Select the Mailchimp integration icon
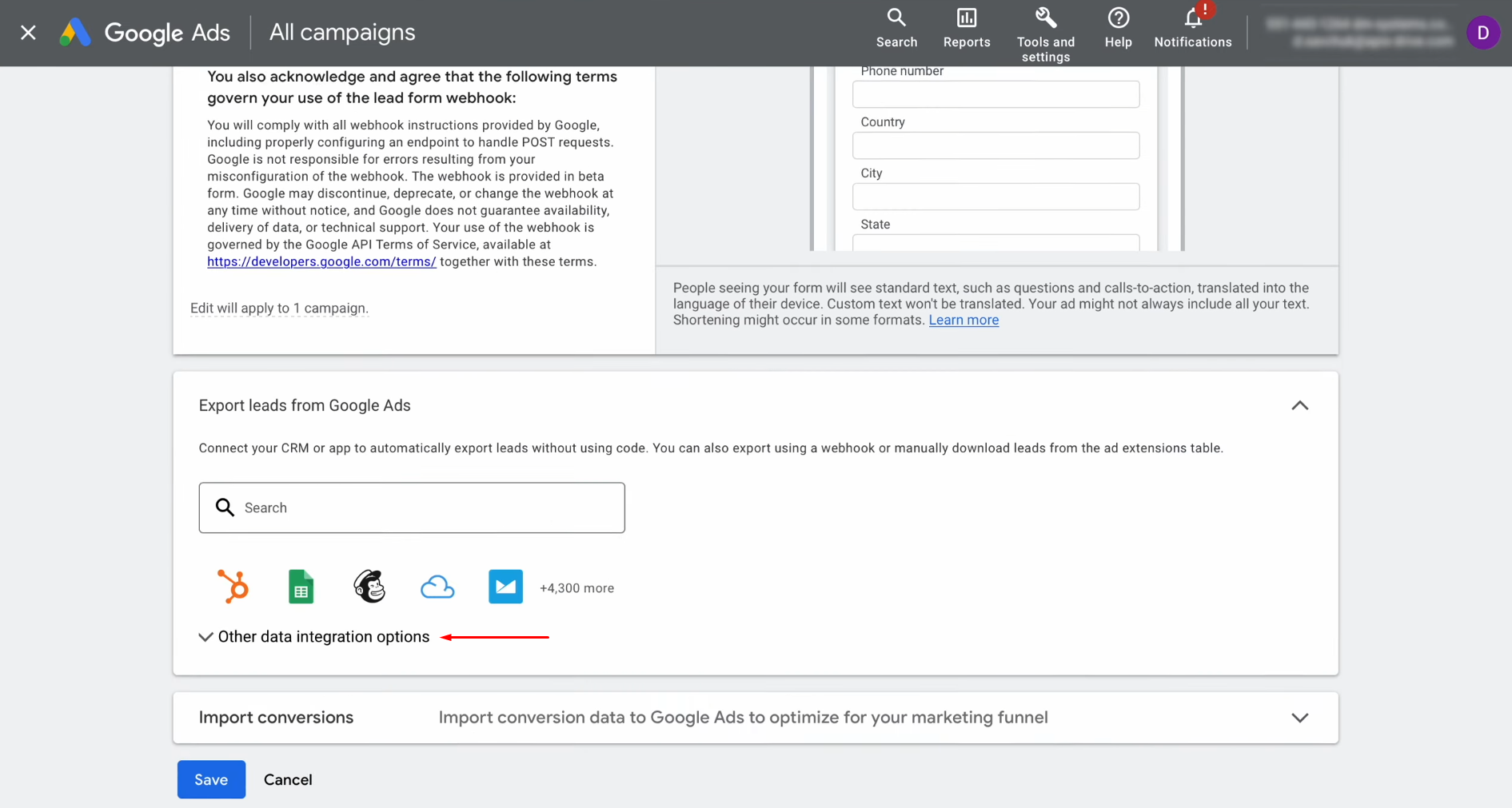The image size is (1512, 808). pos(369,587)
